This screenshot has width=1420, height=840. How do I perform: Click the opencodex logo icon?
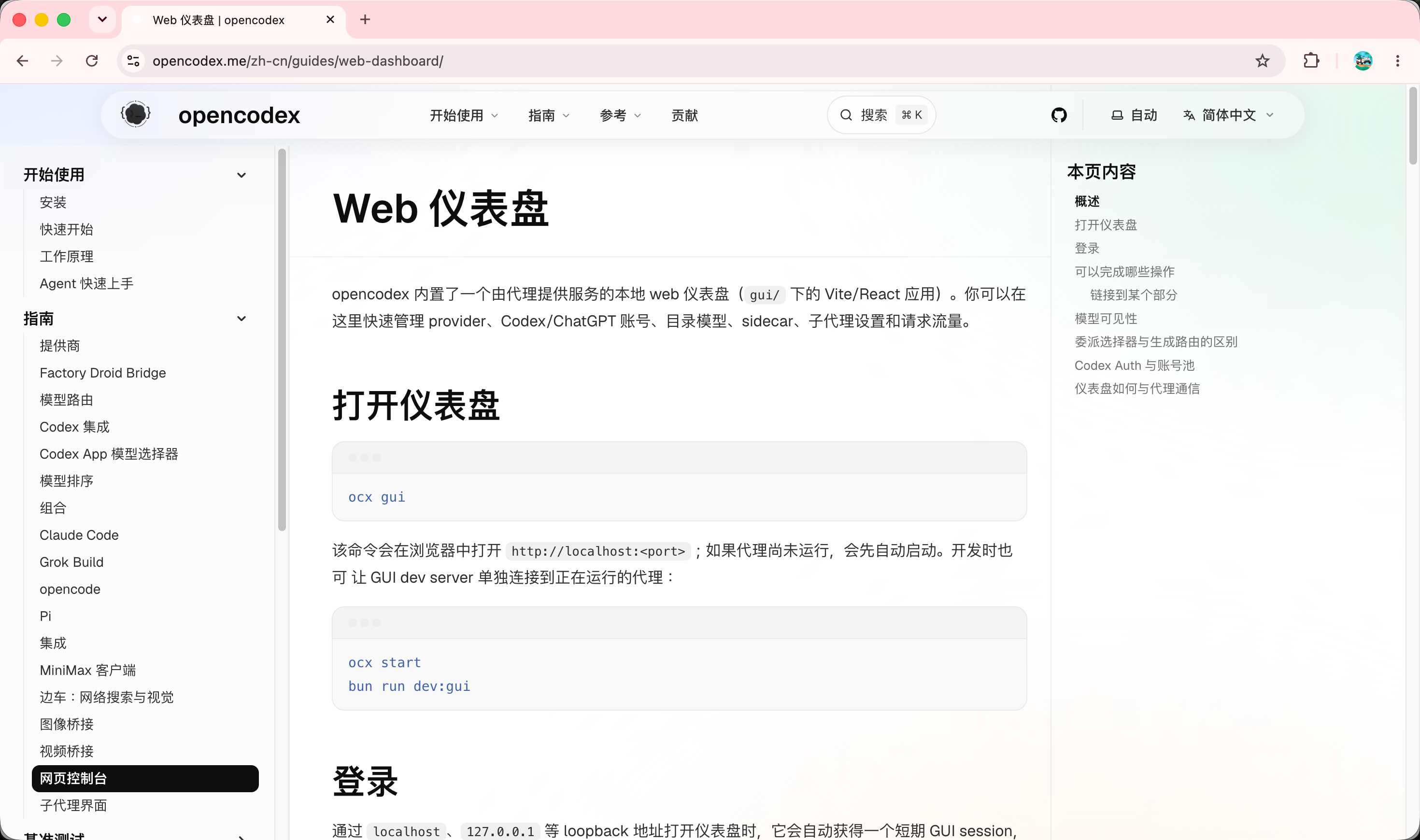136,115
